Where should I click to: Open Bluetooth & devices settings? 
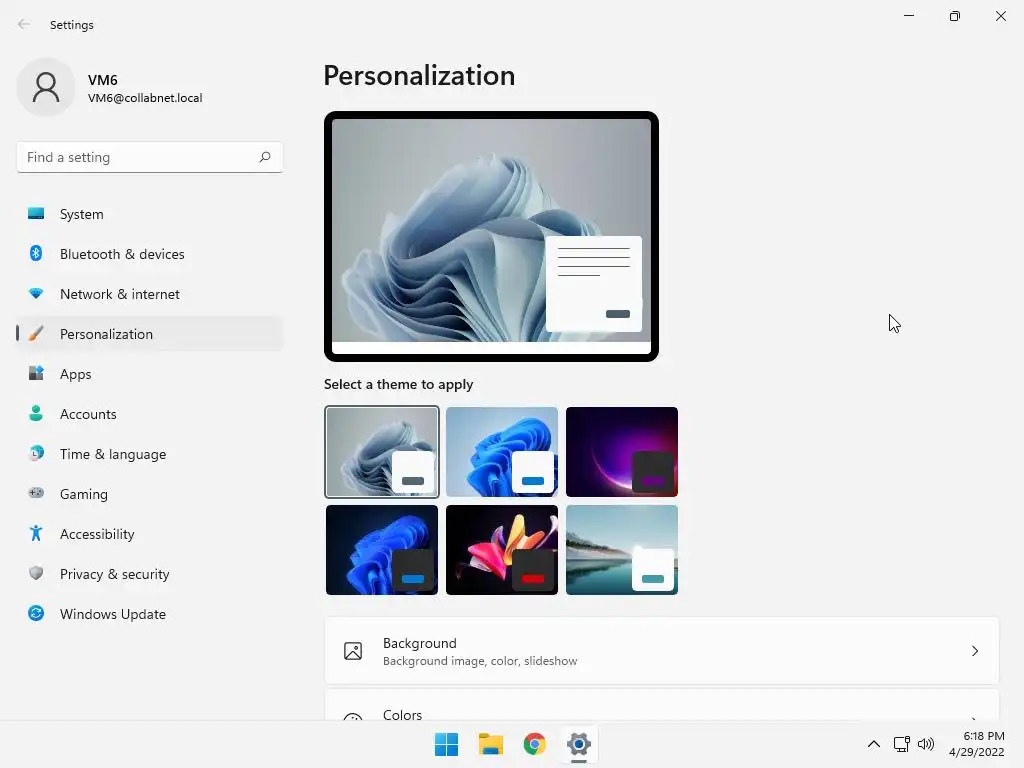[150, 254]
